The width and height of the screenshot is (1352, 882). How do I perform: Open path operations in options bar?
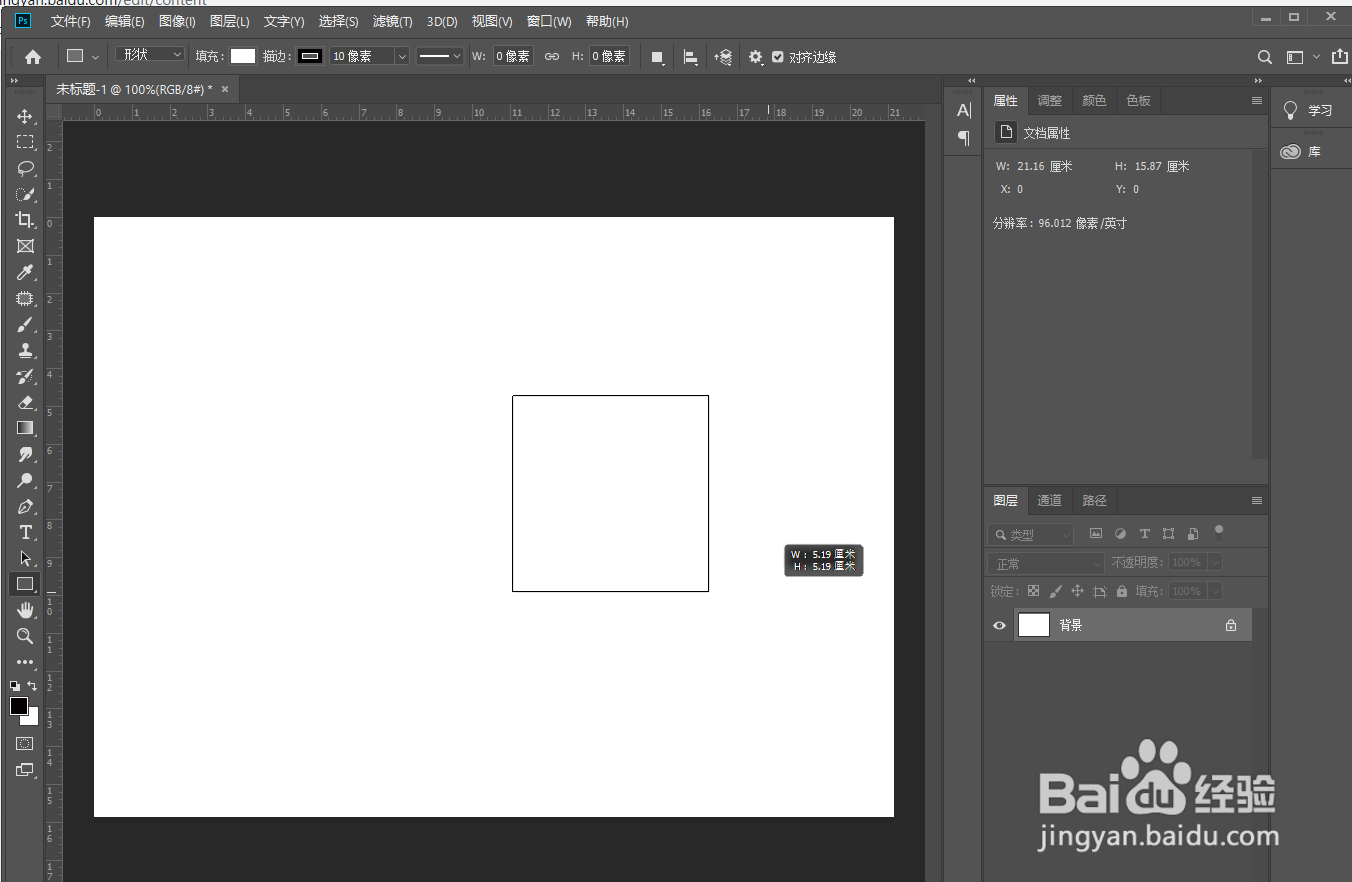coord(657,57)
